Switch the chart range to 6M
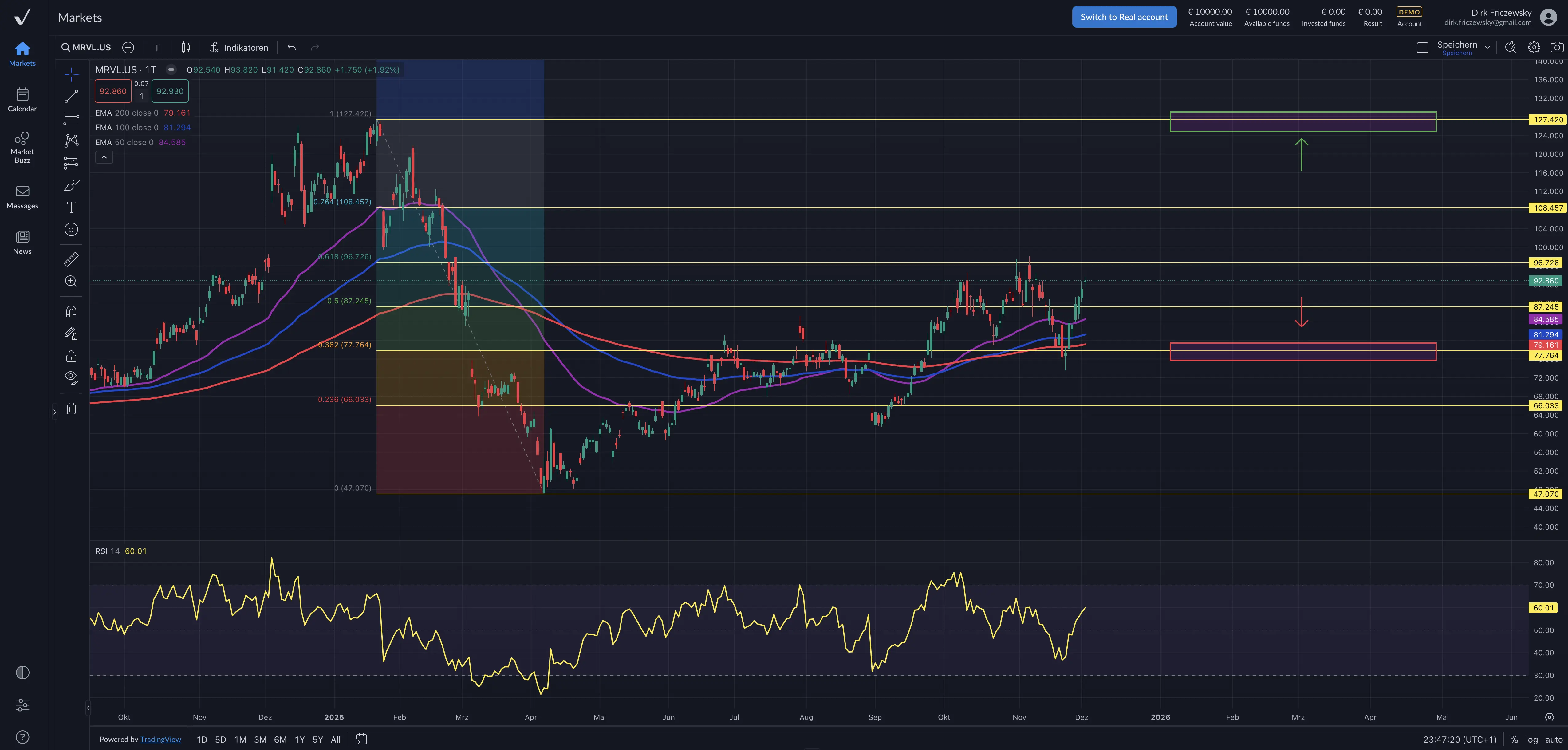 click(x=280, y=739)
